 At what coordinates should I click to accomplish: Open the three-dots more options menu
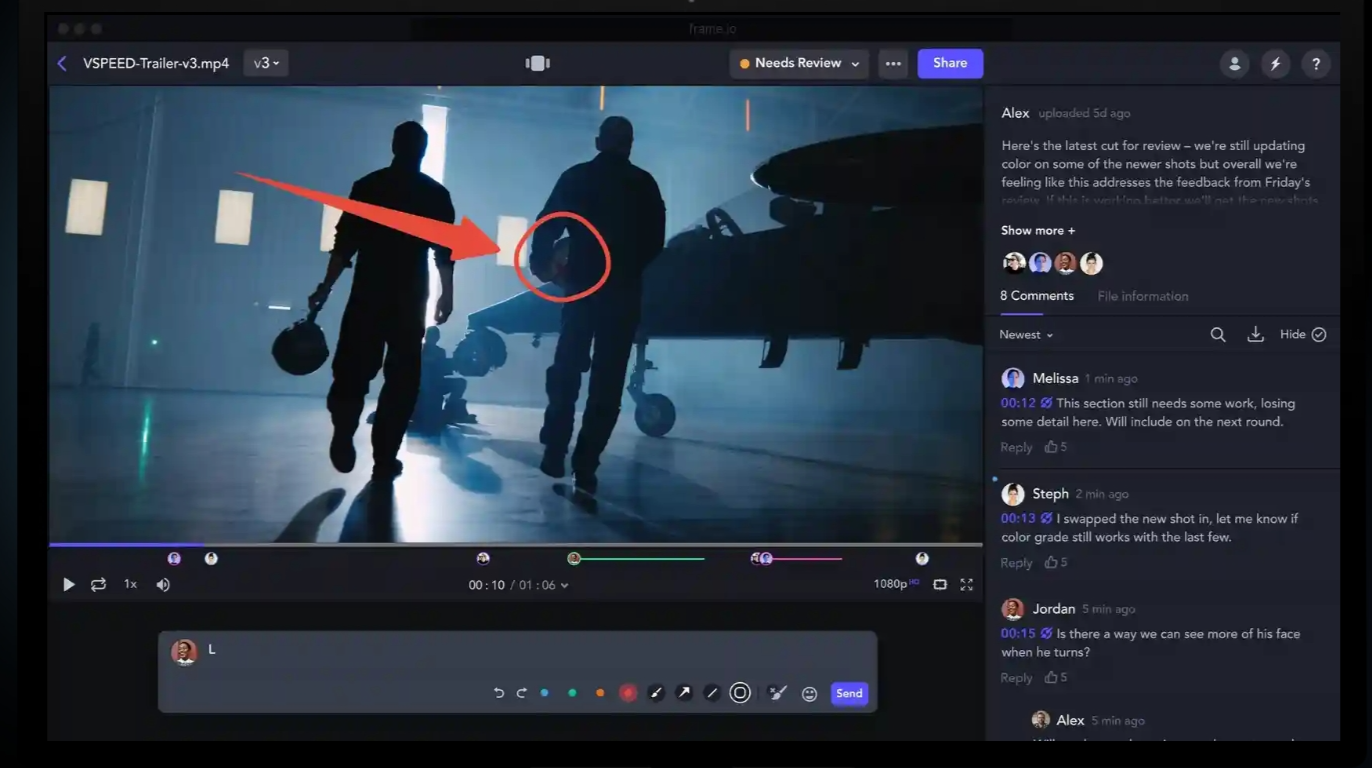tap(893, 63)
